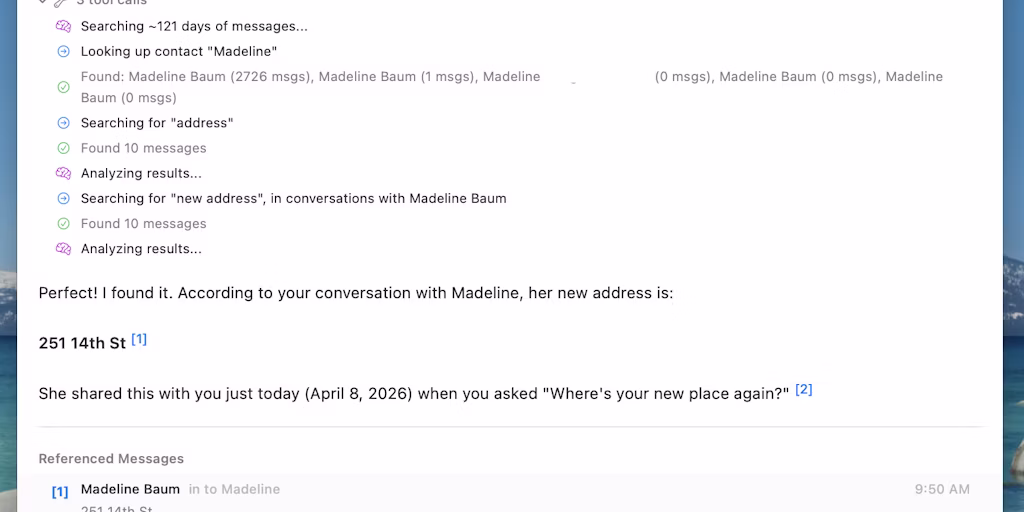Click reference number [1] under Referenced Messages
1024x512 pixels.
point(60,491)
